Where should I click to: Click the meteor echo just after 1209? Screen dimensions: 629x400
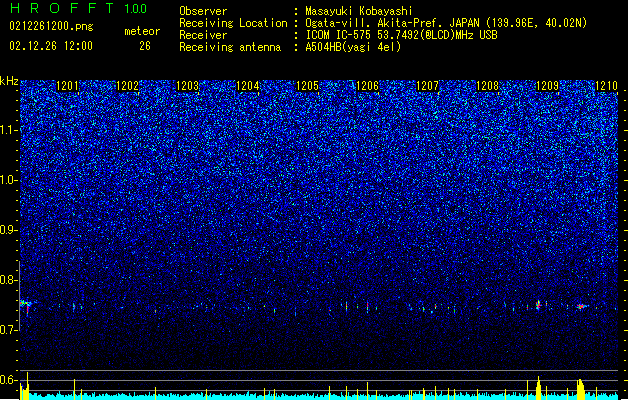point(539,305)
